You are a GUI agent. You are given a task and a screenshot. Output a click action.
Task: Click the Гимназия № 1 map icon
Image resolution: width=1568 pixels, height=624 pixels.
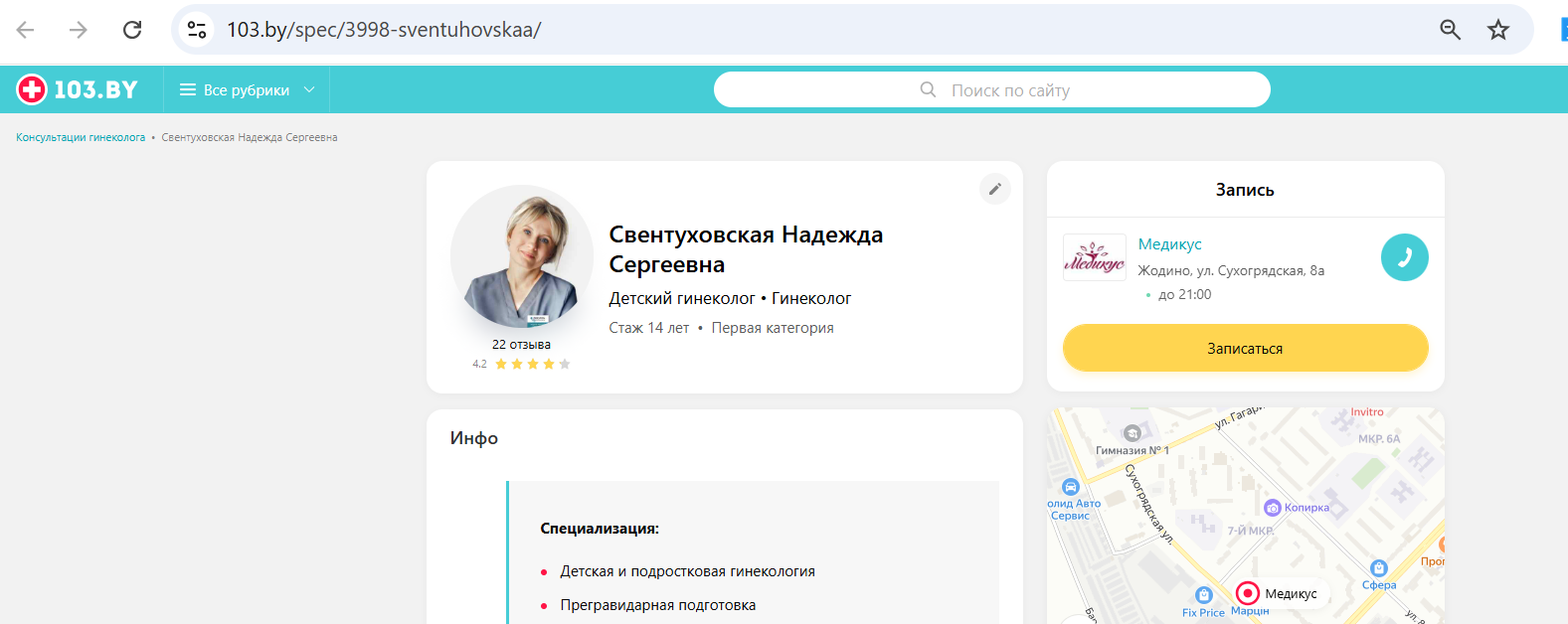1132,433
